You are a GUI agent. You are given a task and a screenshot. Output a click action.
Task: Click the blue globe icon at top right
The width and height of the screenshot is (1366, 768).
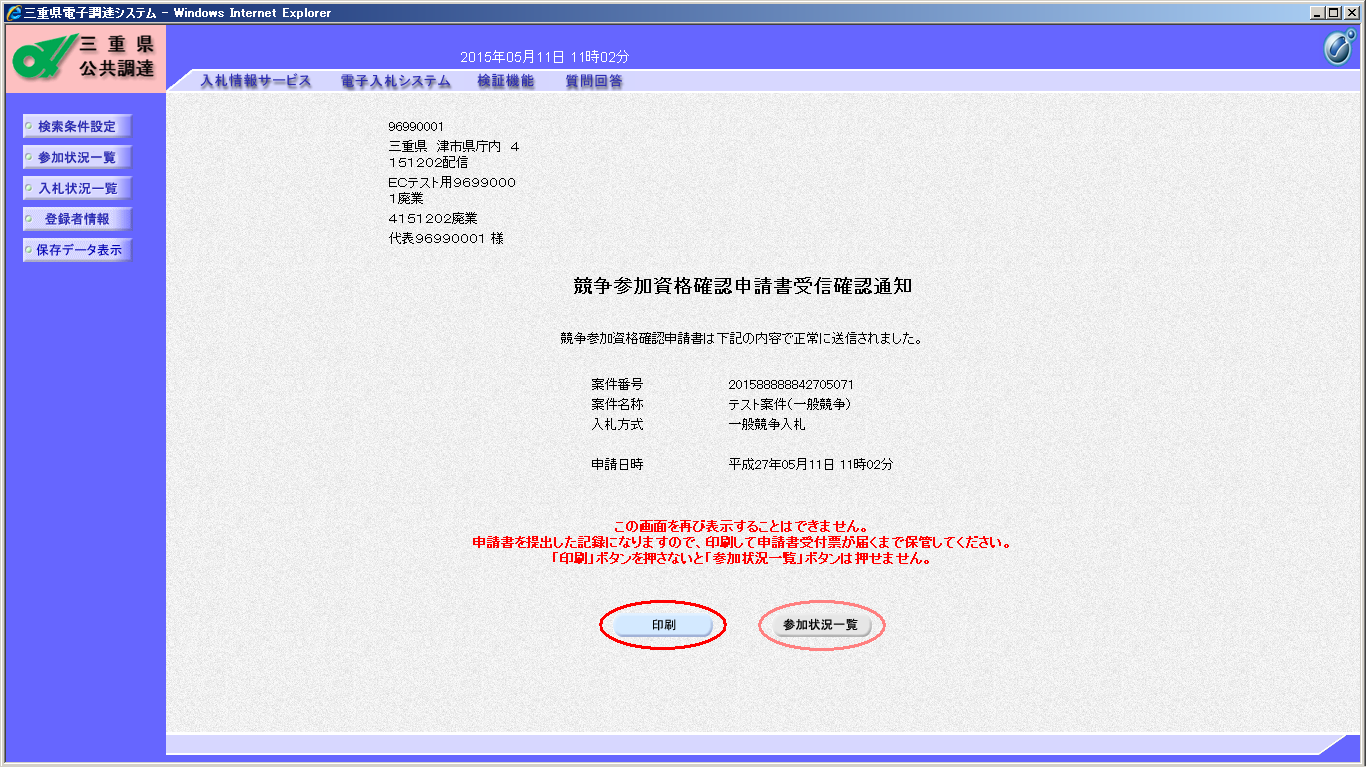(x=1338, y=48)
